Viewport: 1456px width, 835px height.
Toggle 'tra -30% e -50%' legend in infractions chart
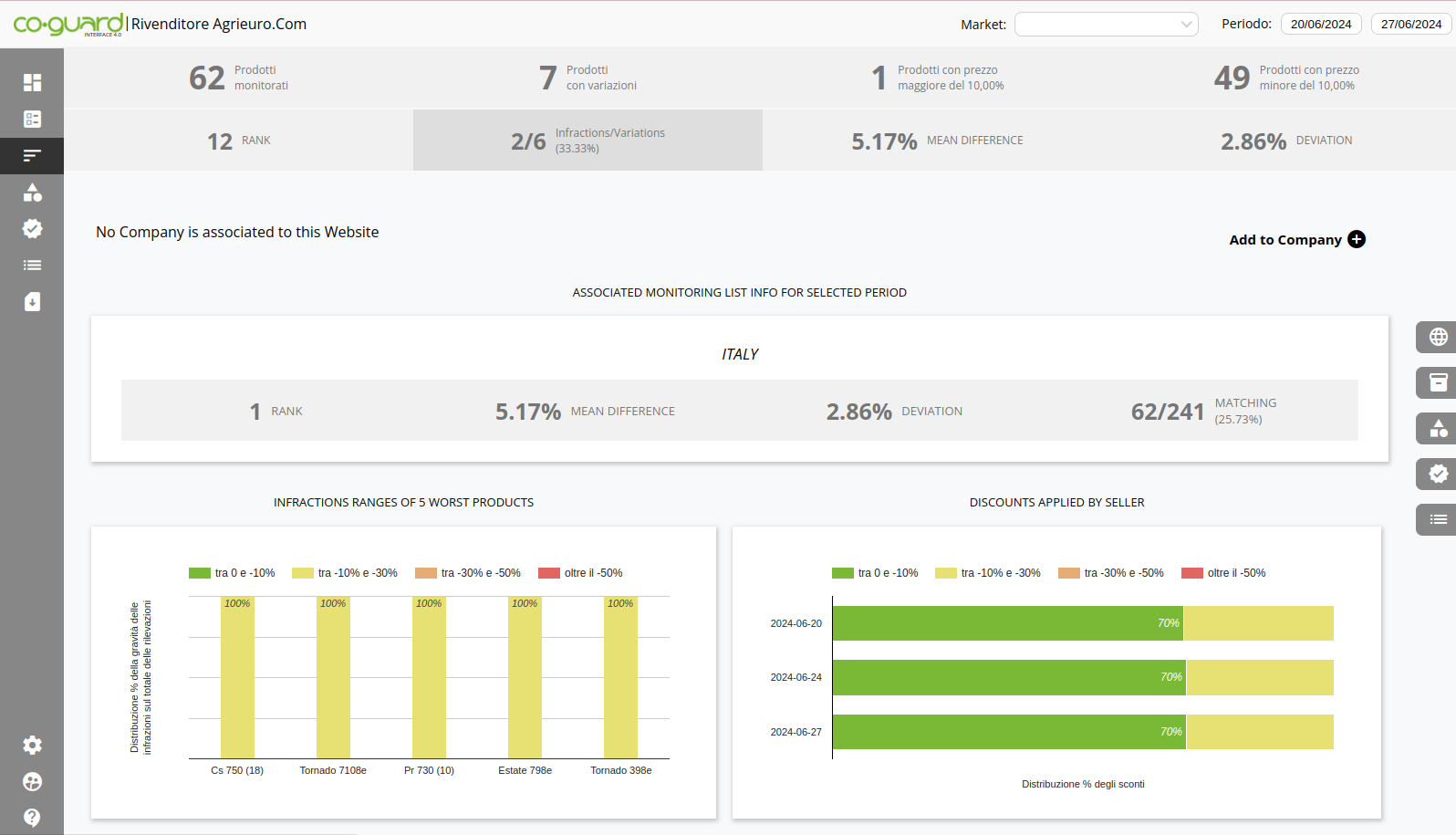[468, 573]
